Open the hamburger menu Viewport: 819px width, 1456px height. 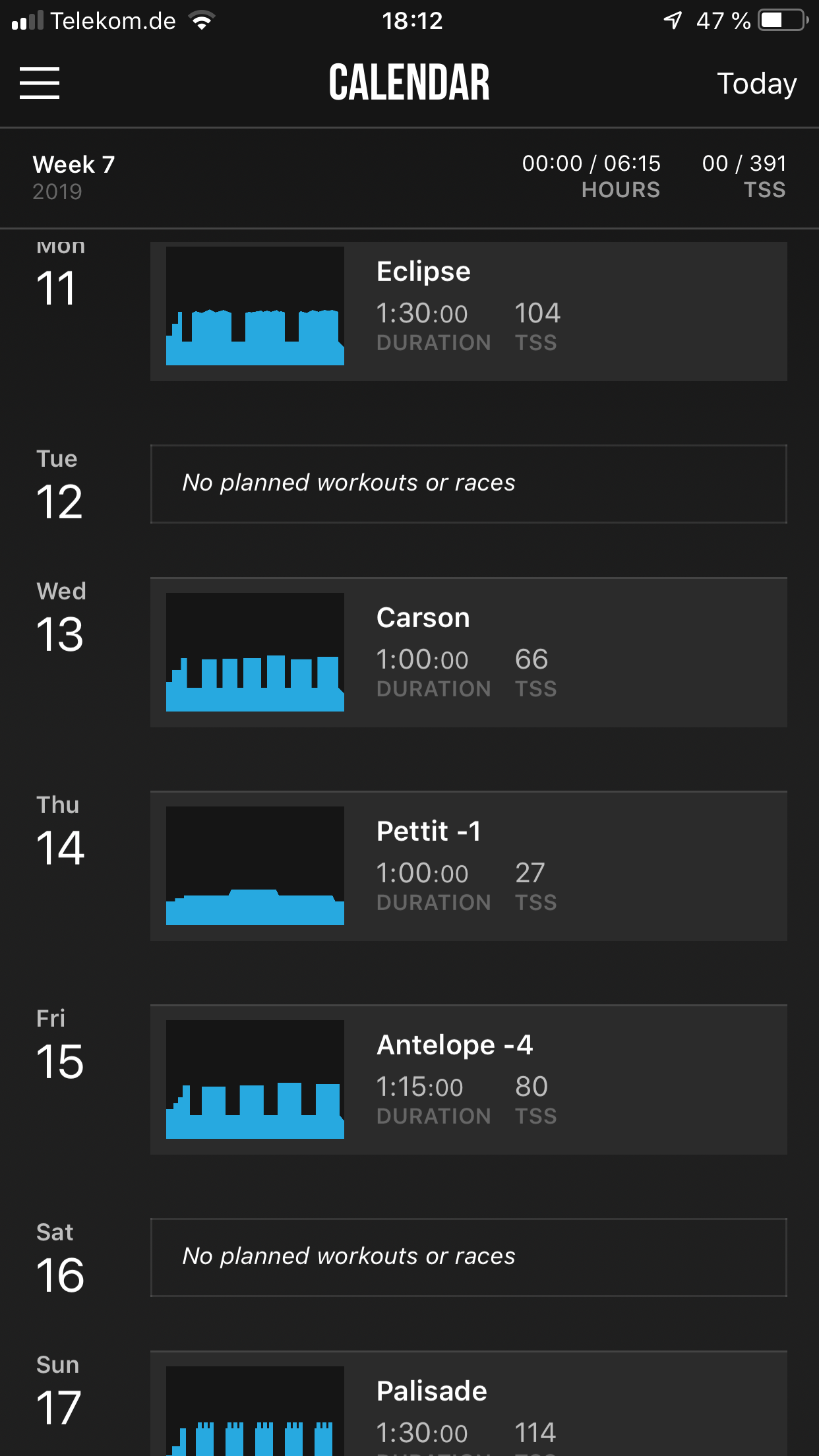tap(40, 83)
